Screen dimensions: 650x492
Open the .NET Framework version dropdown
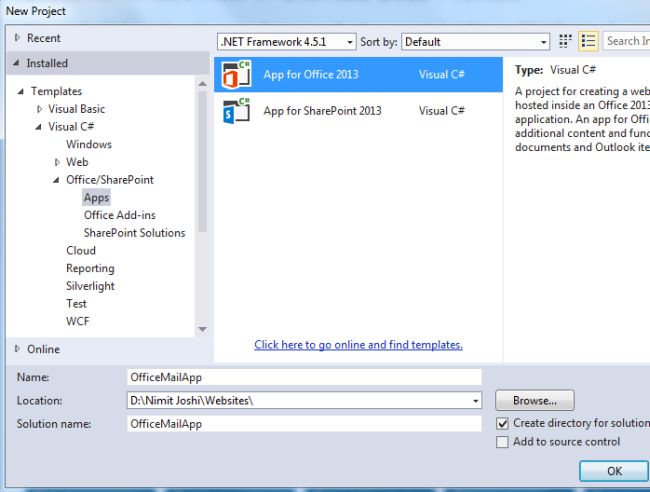coord(286,42)
